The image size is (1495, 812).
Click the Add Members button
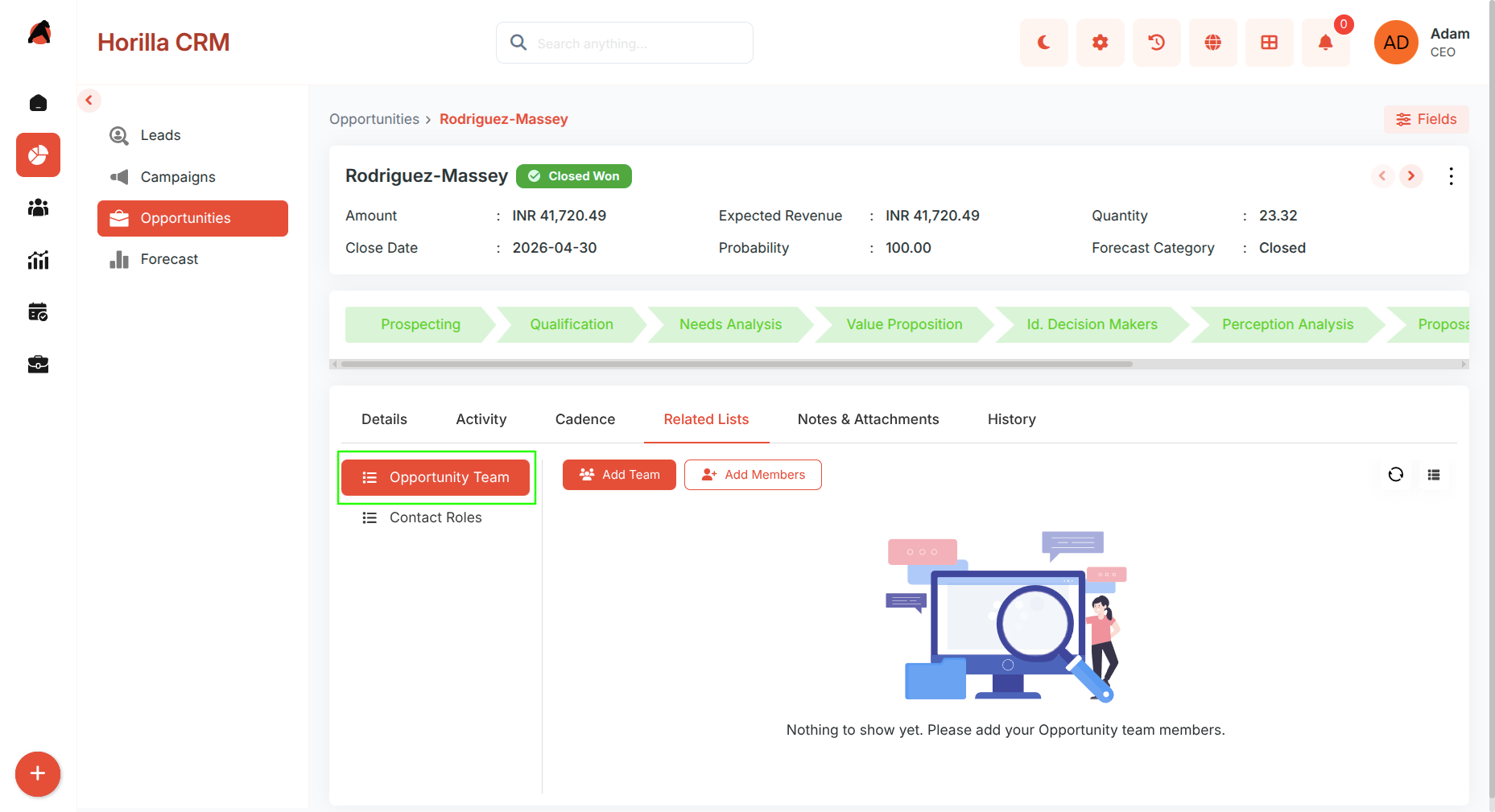coord(753,475)
